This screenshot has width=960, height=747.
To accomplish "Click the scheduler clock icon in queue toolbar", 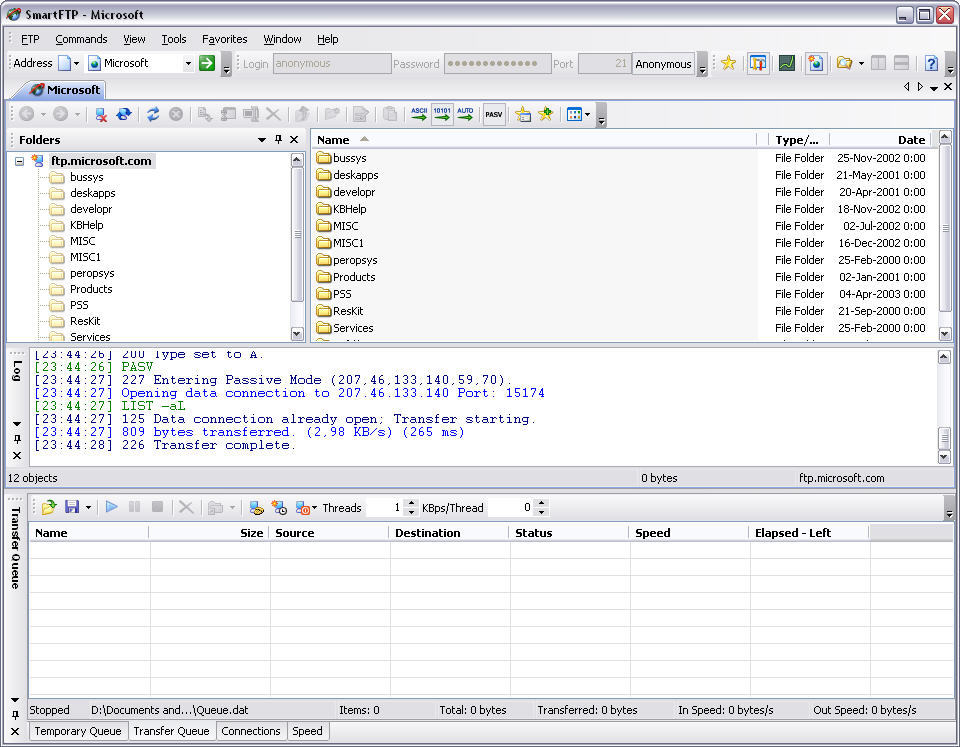I will [279, 507].
